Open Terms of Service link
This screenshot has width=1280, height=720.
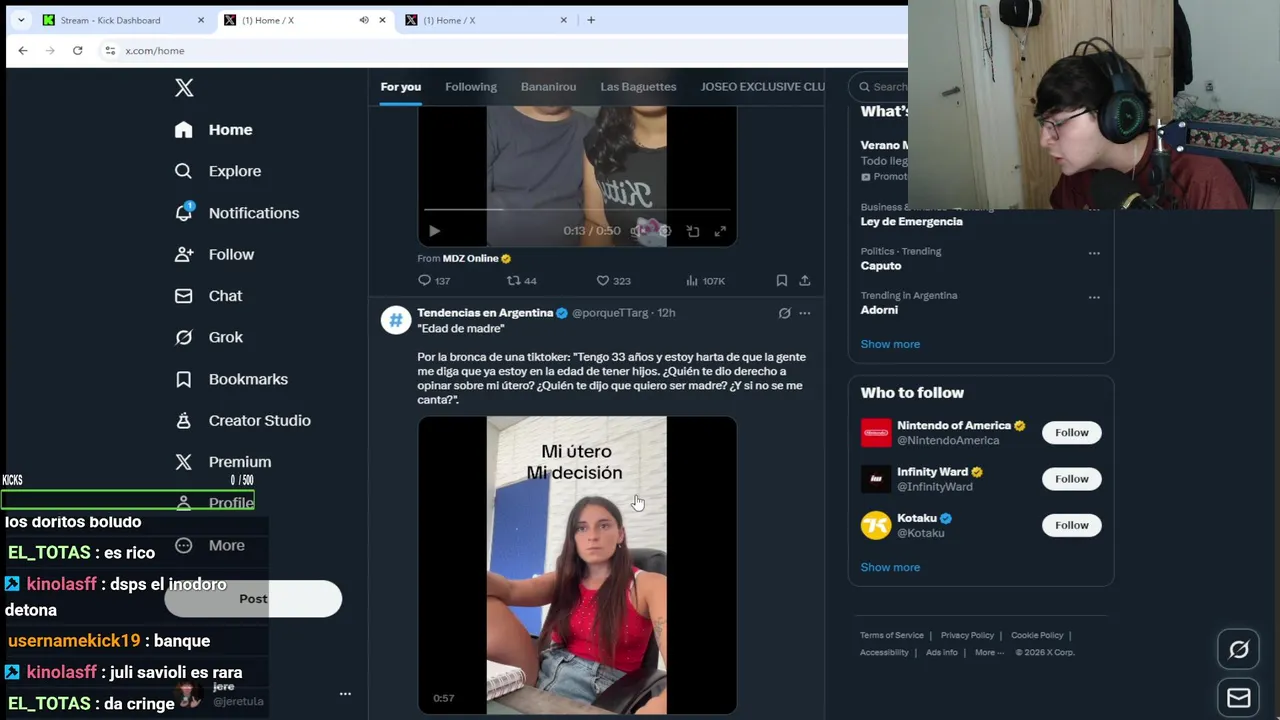[x=892, y=635]
